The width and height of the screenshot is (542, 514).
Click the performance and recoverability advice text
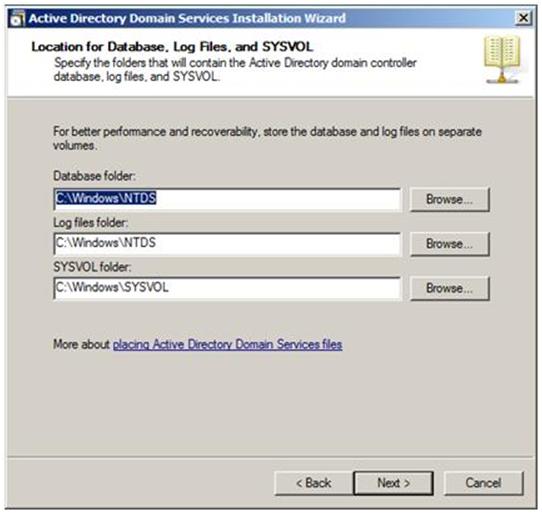tap(267, 138)
